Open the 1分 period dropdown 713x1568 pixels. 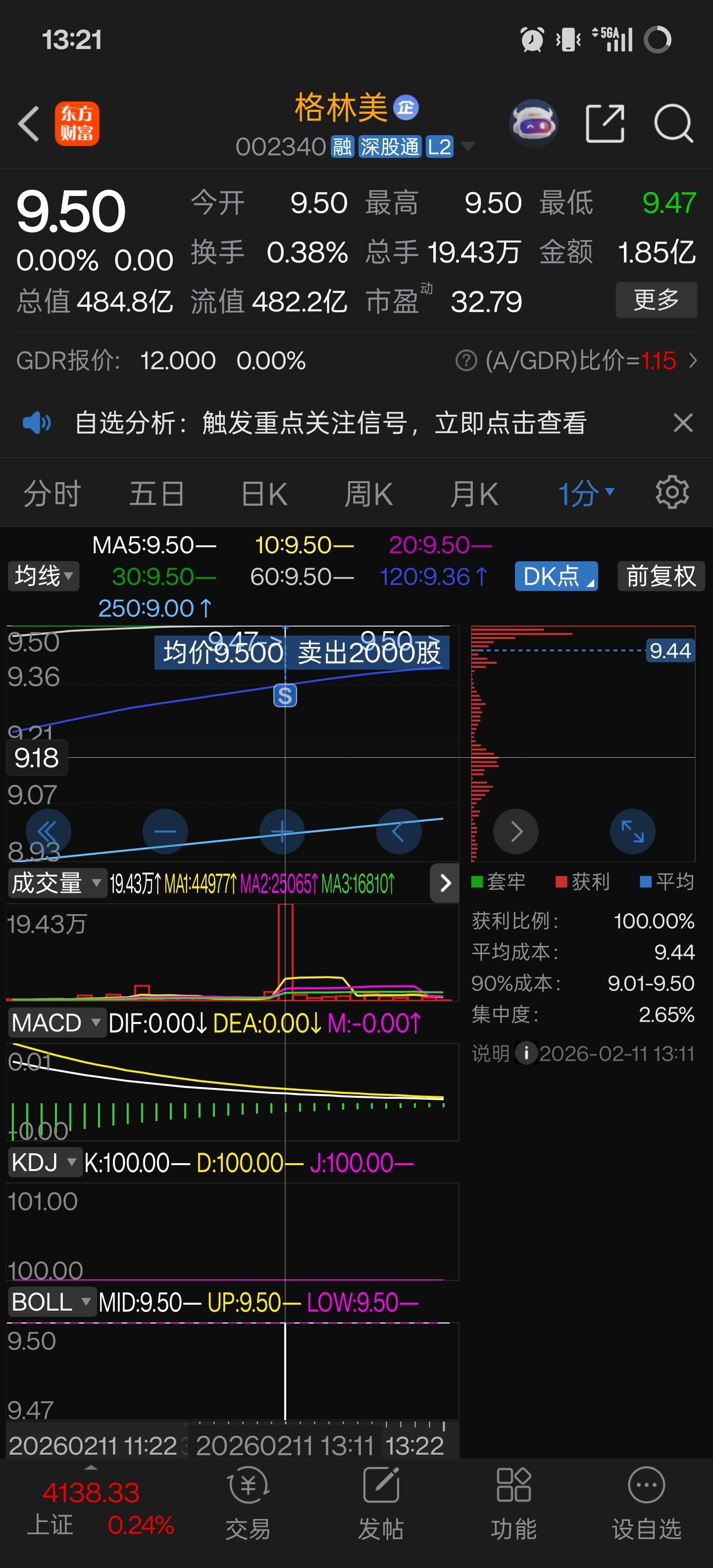point(586,493)
